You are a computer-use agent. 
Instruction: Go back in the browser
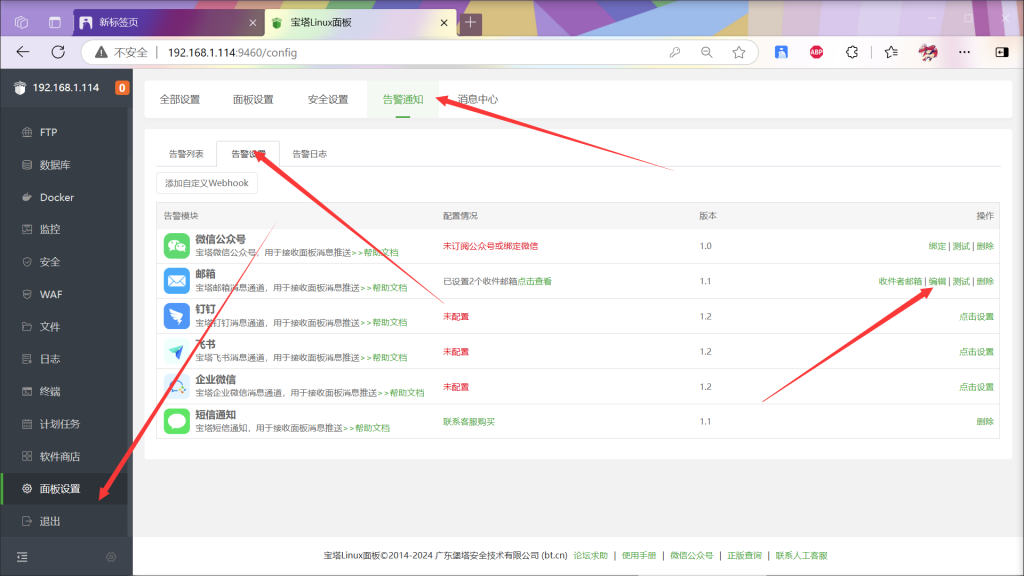click(x=23, y=52)
